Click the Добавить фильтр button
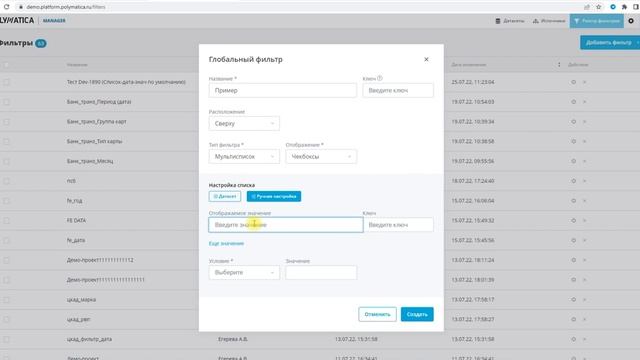 coord(610,42)
